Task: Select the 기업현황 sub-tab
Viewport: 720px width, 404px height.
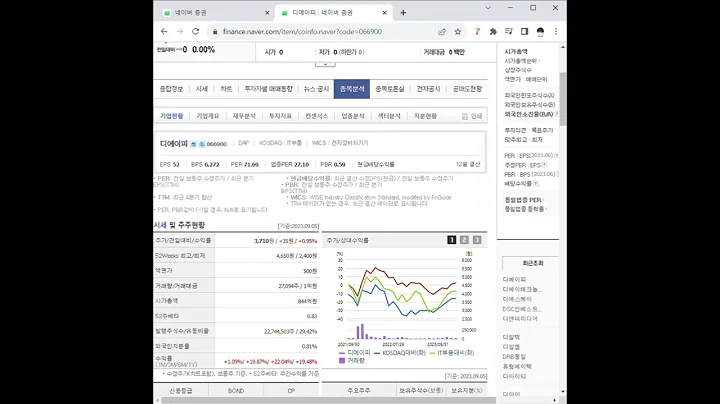Action: click(x=172, y=116)
